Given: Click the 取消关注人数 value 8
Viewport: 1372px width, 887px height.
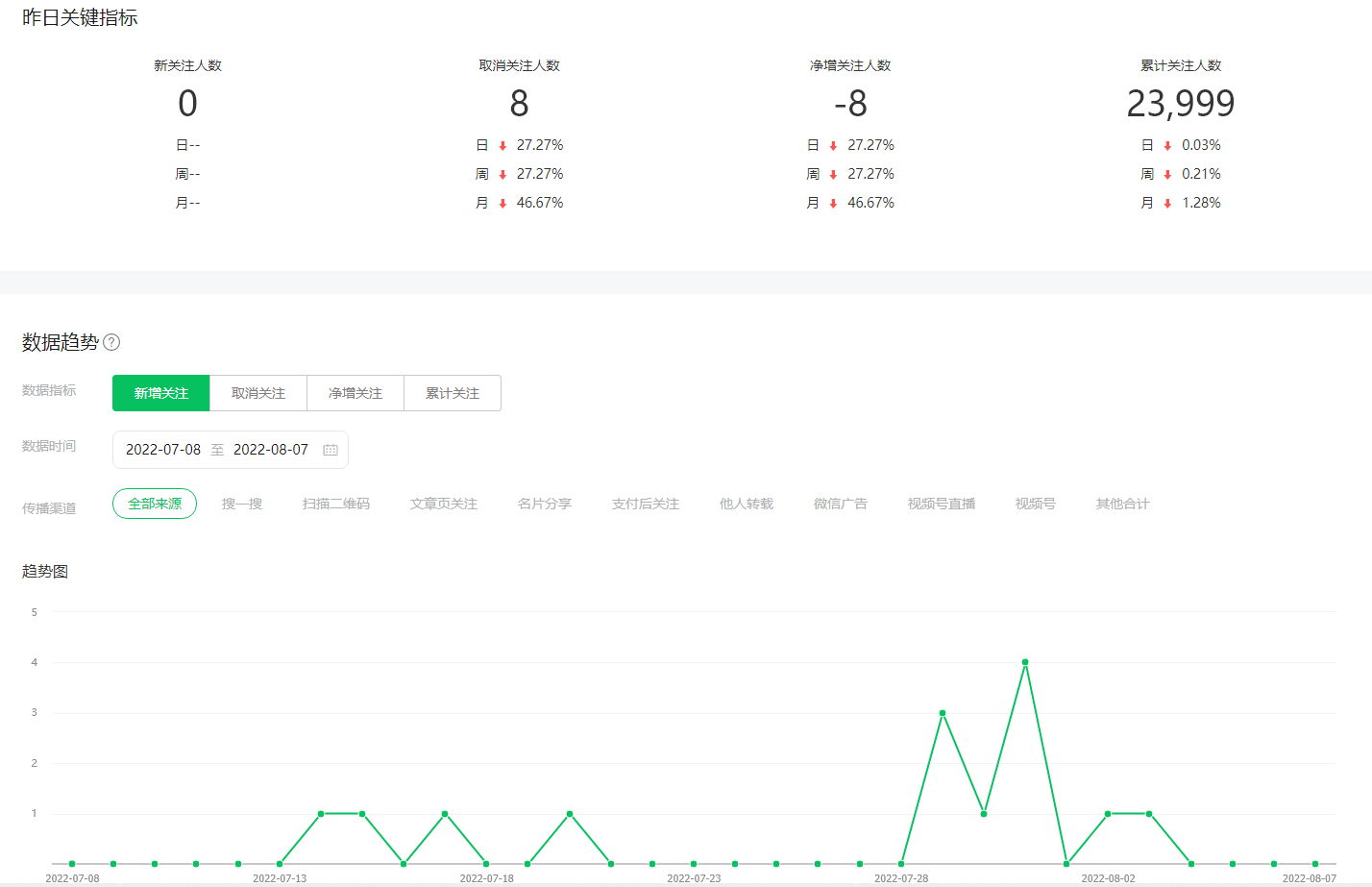Looking at the screenshot, I should point(519,103).
